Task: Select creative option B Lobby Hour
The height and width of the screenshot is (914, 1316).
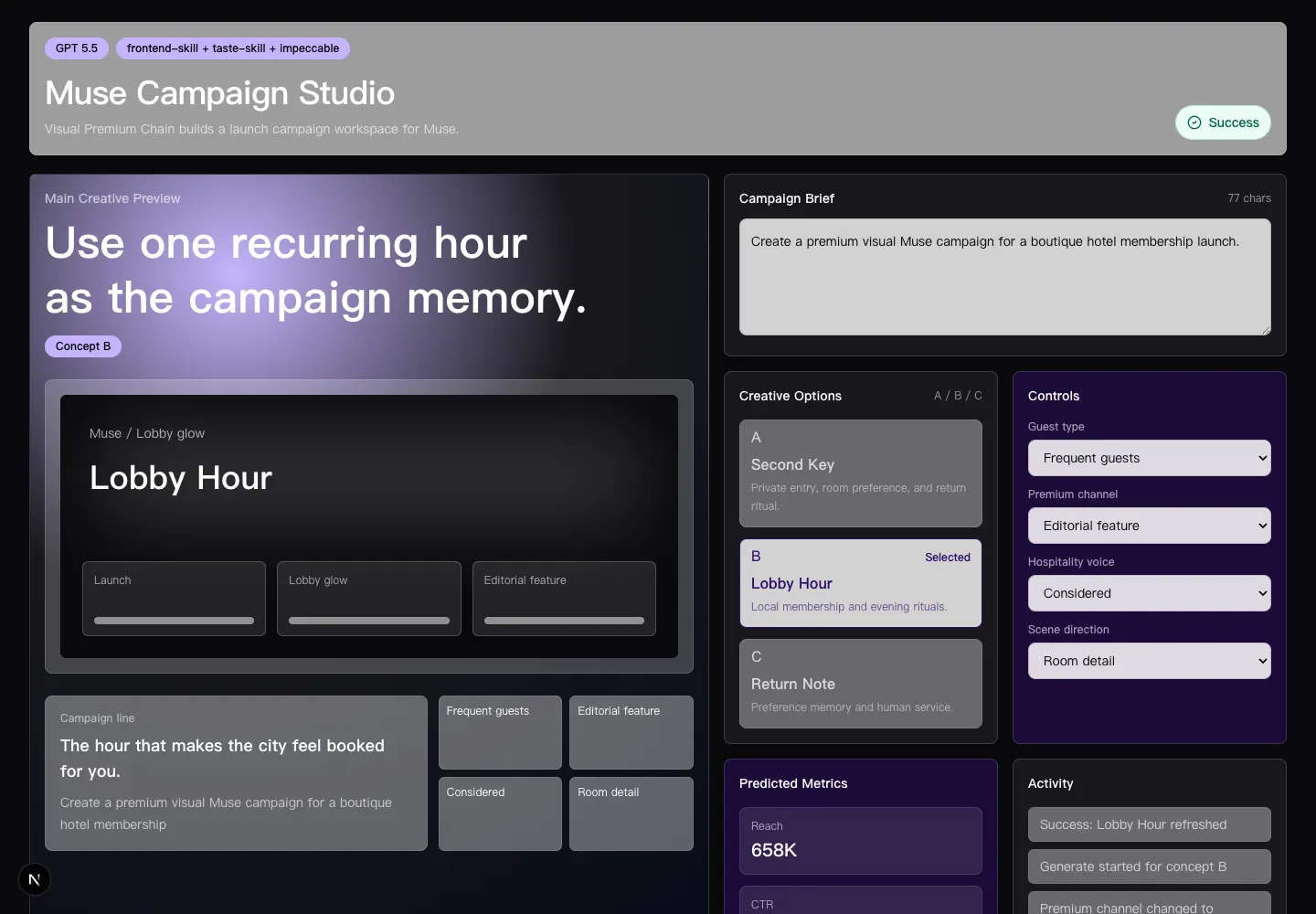Action: pos(861,583)
